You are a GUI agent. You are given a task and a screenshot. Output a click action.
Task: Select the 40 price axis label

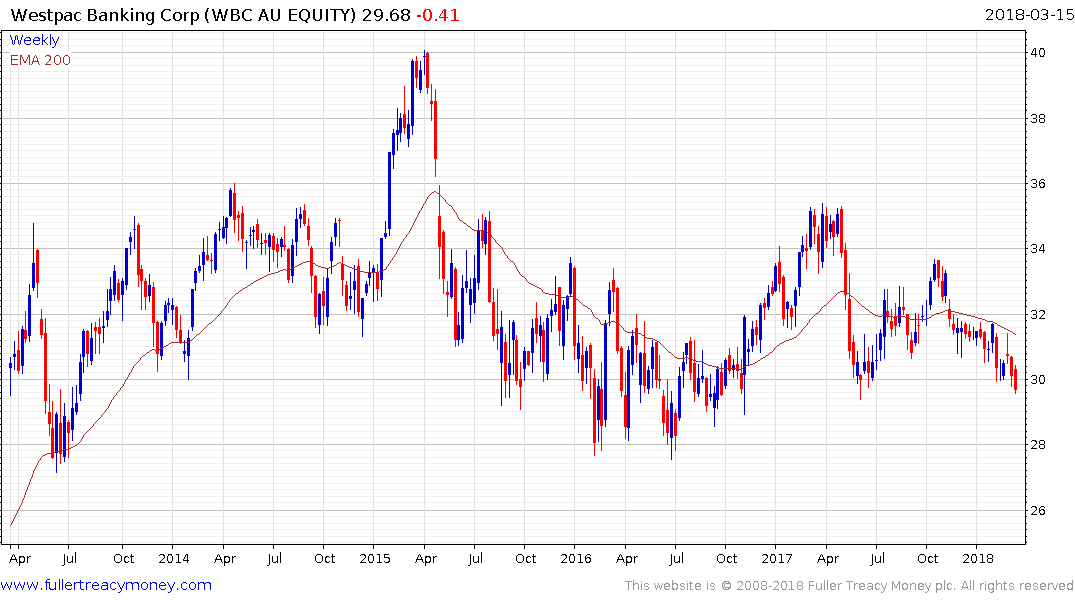tap(1038, 53)
